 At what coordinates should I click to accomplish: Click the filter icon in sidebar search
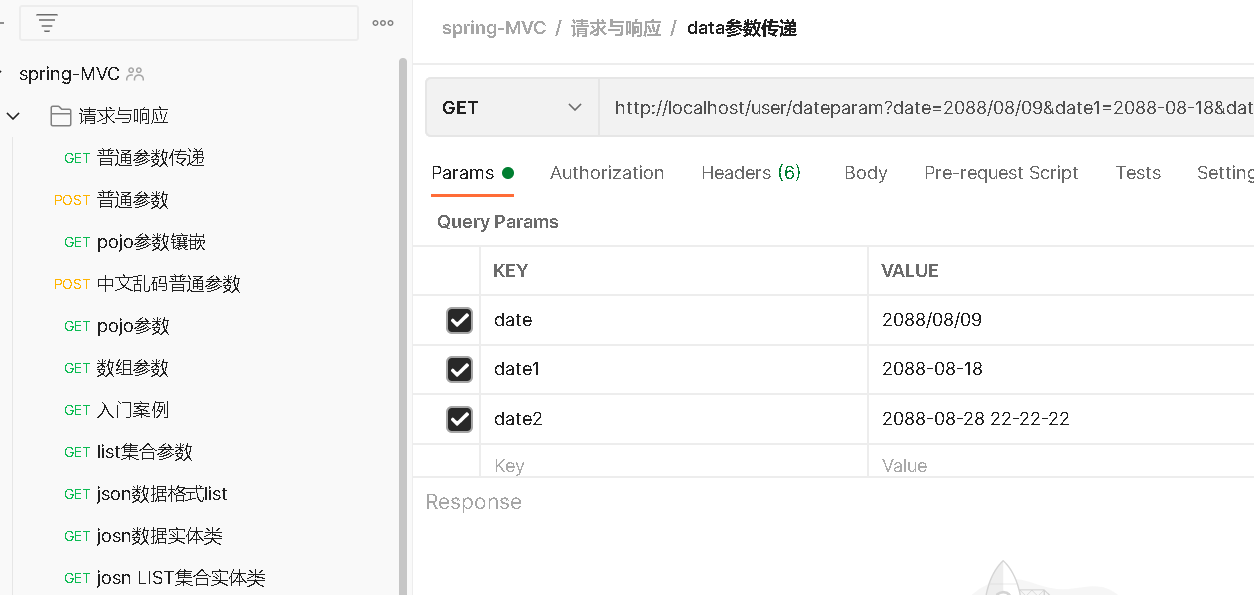46,23
